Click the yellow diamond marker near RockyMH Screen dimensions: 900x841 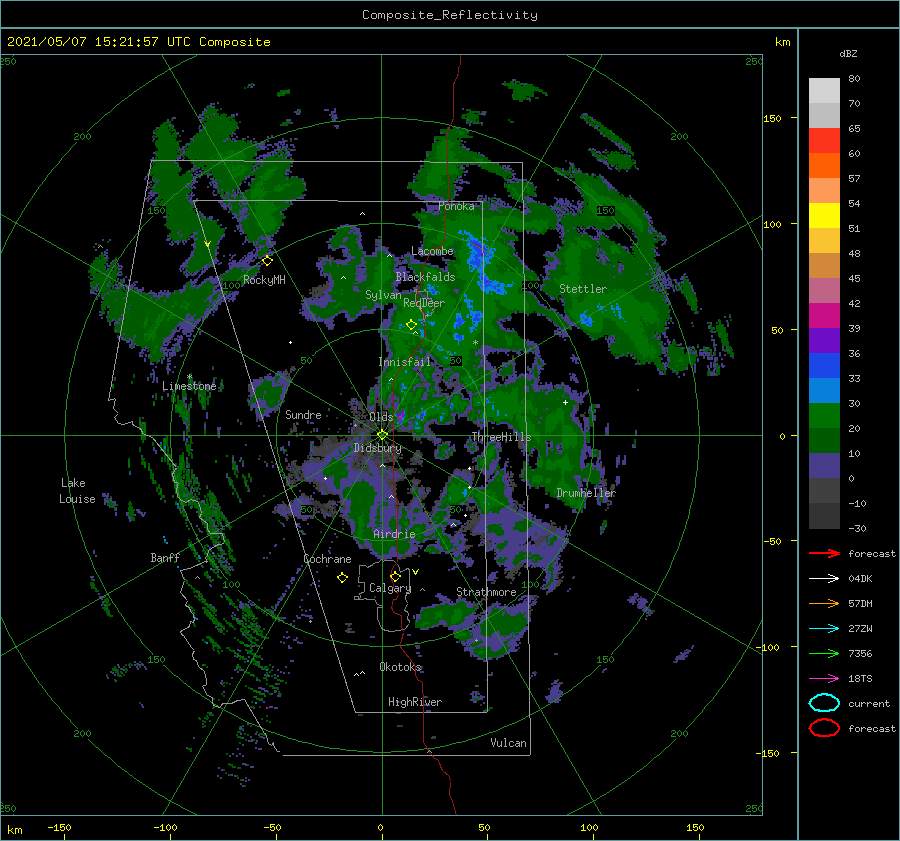point(267,261)
